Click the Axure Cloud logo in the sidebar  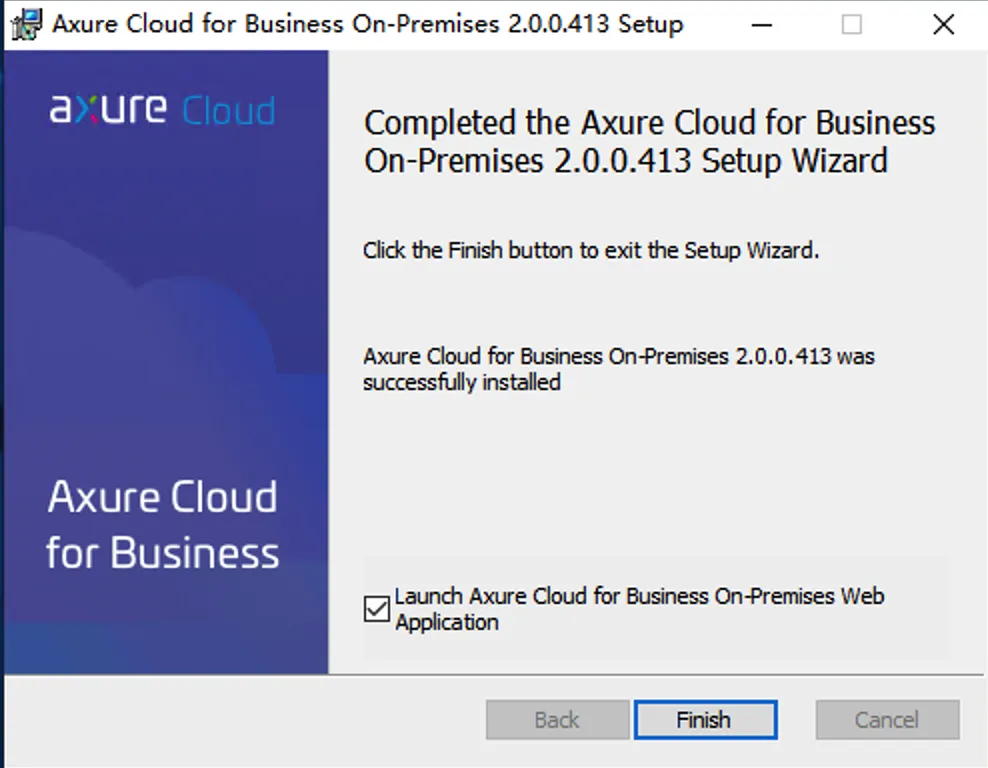(162, 110)
